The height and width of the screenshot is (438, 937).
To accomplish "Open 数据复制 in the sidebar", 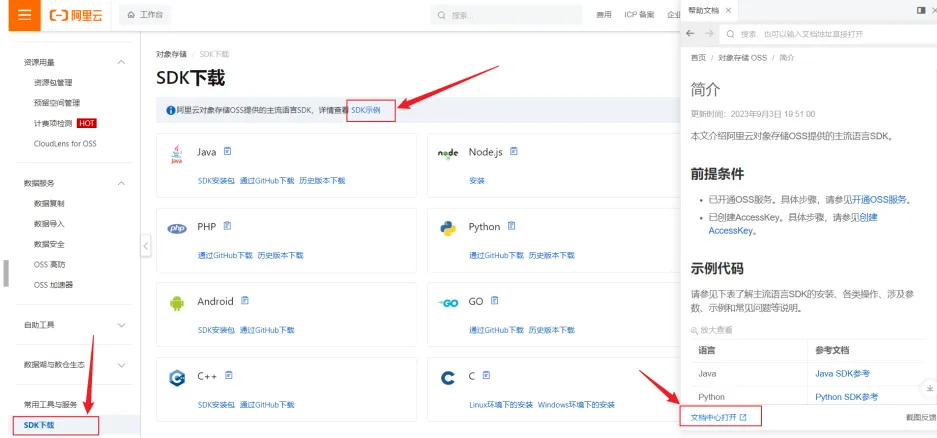I will click(49, 203).
